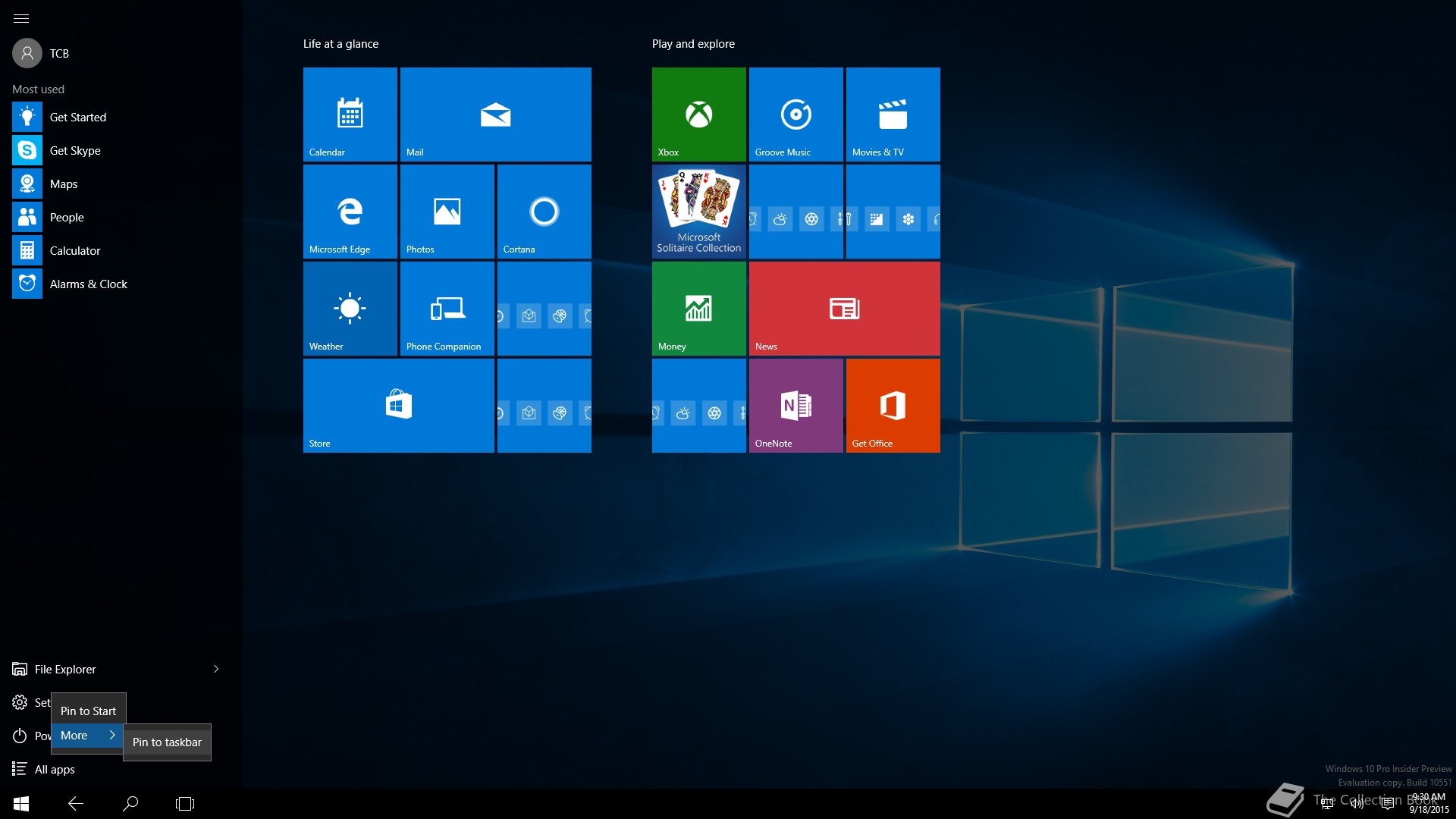Image resolution: width=1456 pixels, height=819 pixels.
Task: Open the More submenu item
Action: (88, 735)
